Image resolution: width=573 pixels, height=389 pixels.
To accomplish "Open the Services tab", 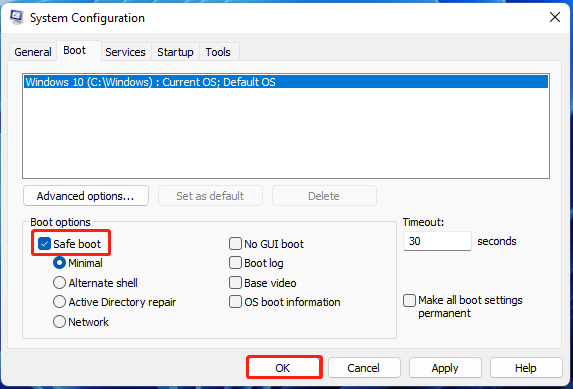I will [x=125, y=52].
